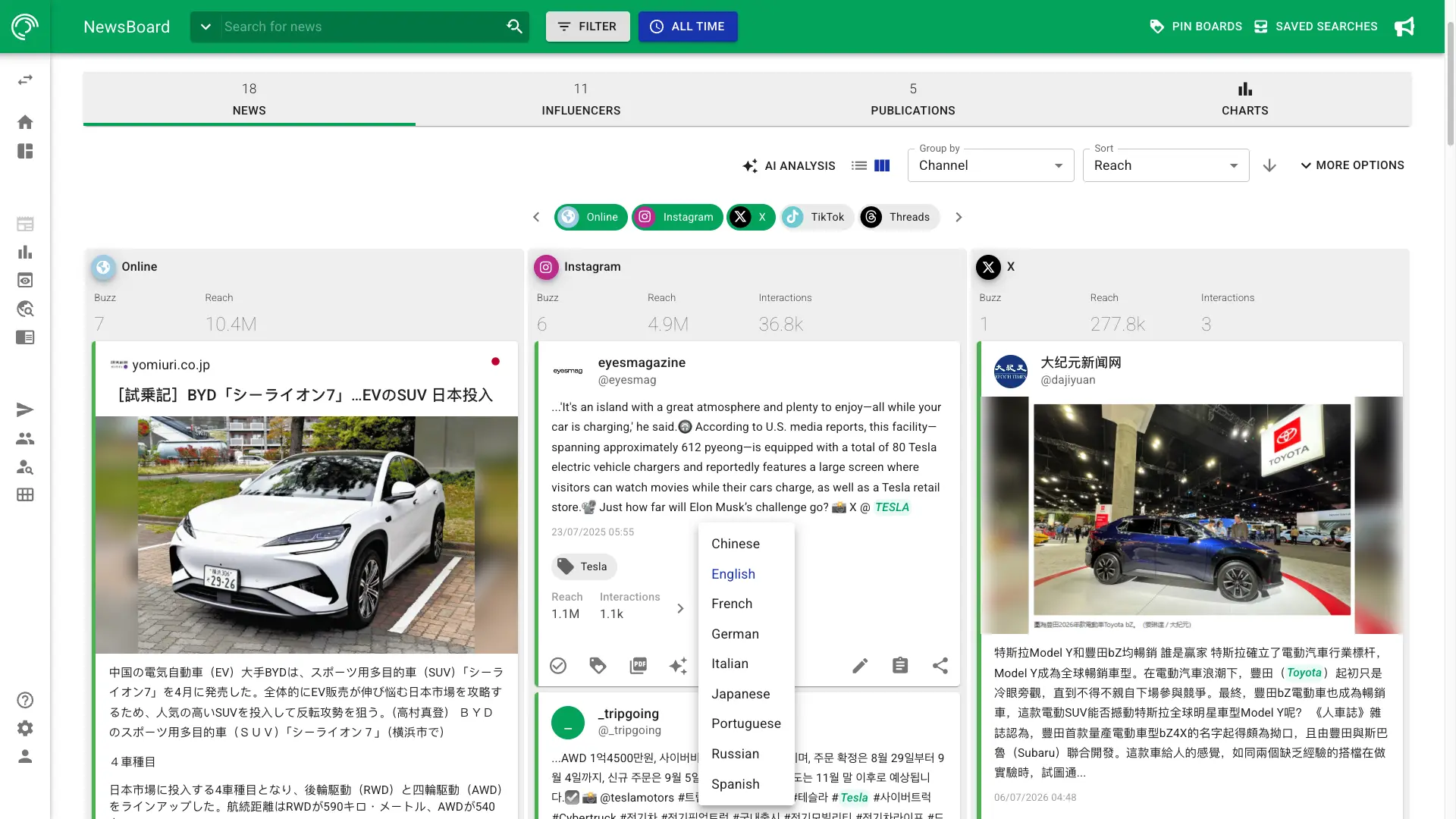The image size is (1456, 819).
Task: Export eyesmagazine post as PDF
Action: (639, 666)
